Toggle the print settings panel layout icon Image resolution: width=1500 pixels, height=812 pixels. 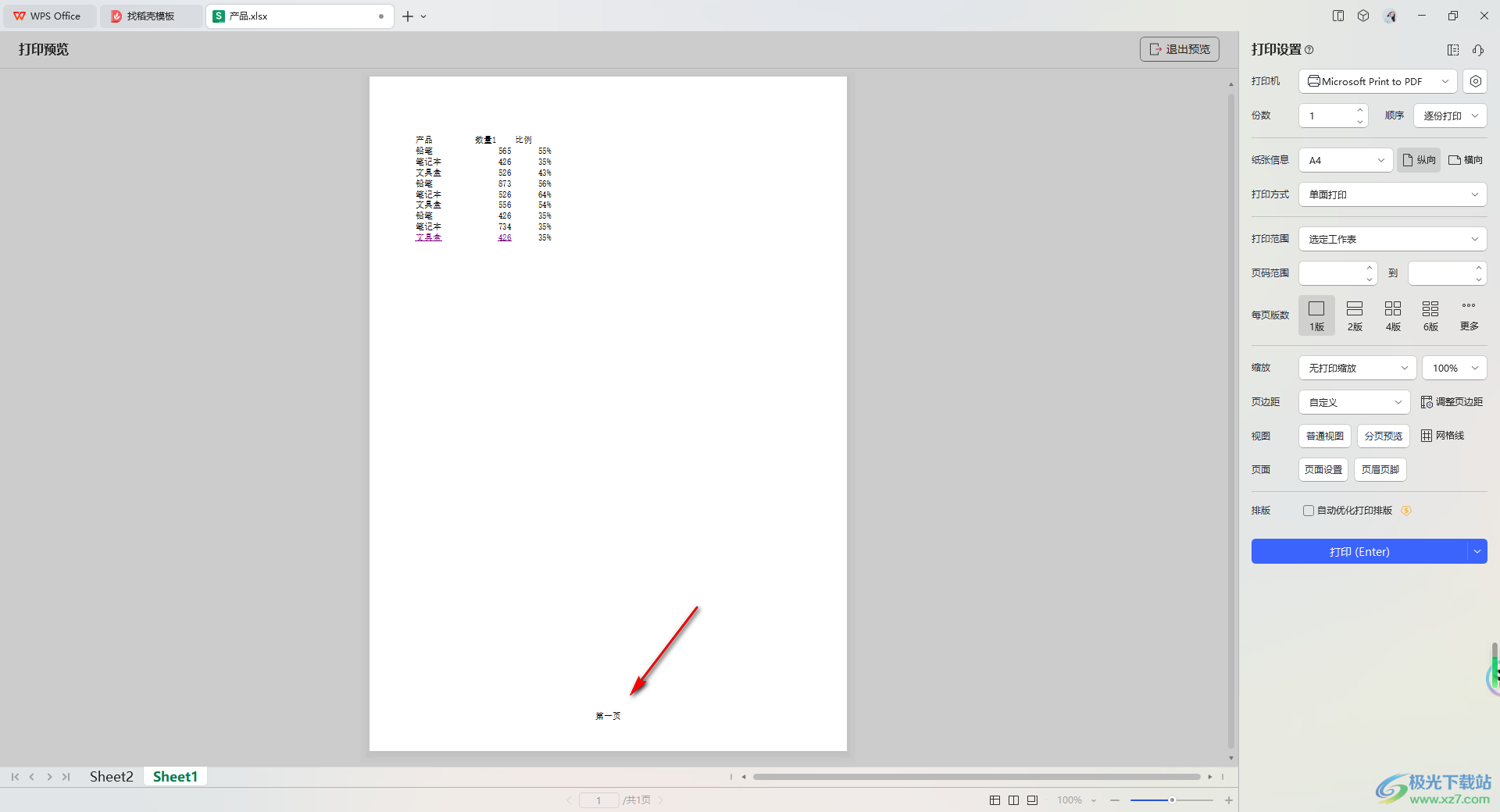click(x=1453, y=50)
